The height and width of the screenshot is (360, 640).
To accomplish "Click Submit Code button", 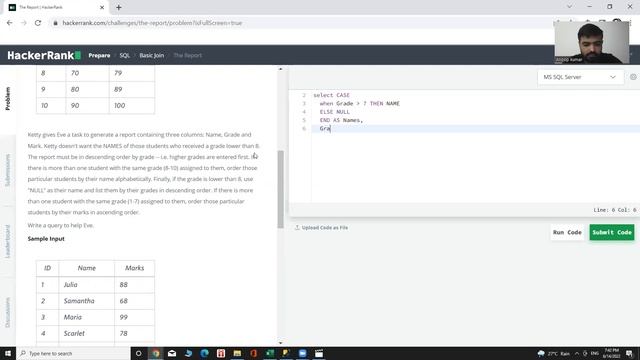I will (611, 232).
